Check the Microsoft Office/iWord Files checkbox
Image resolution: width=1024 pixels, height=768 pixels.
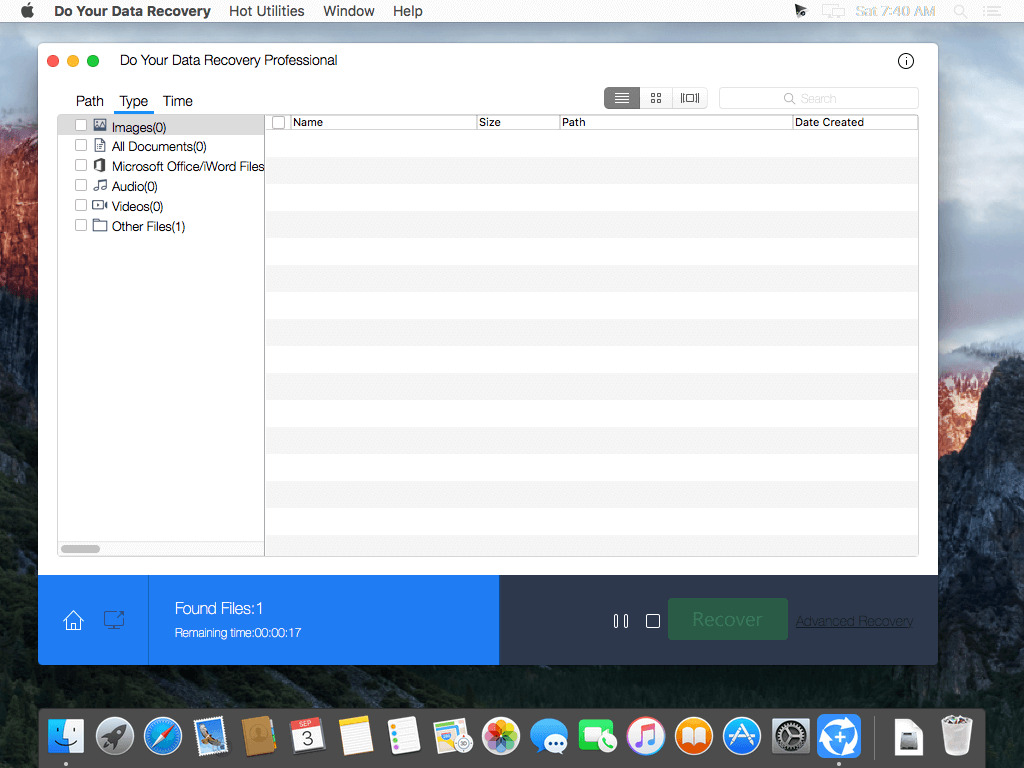coord(81,165)
